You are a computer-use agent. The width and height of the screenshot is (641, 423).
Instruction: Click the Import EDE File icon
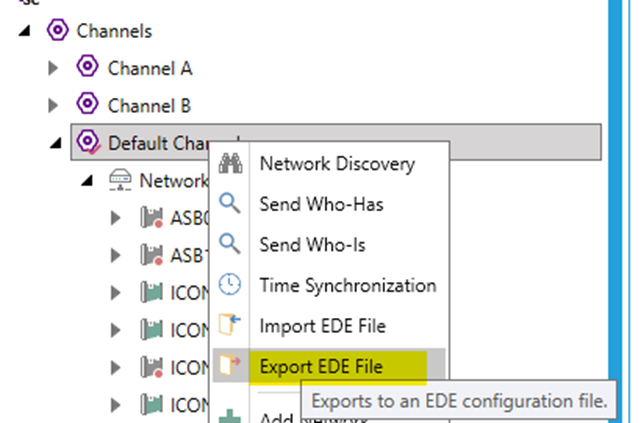pos(231,325)
